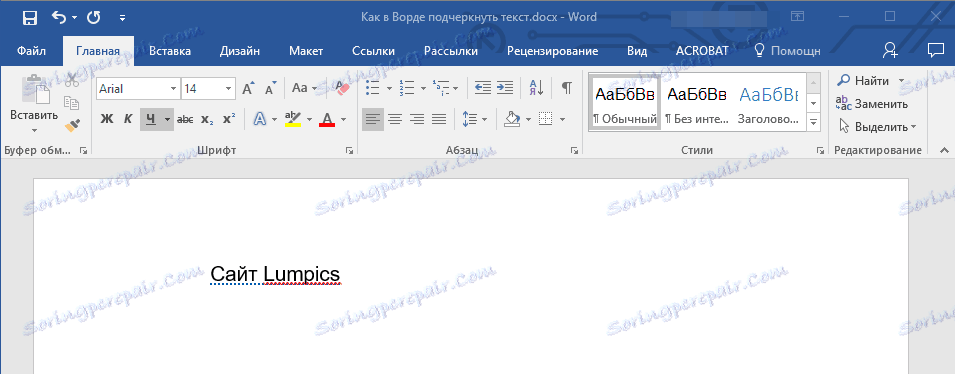Image resolution: width=955 pixels, height=374 pixels.
Task: Open the ACROBAT tab
Action: pyautogui.click(x=702, y=51)
